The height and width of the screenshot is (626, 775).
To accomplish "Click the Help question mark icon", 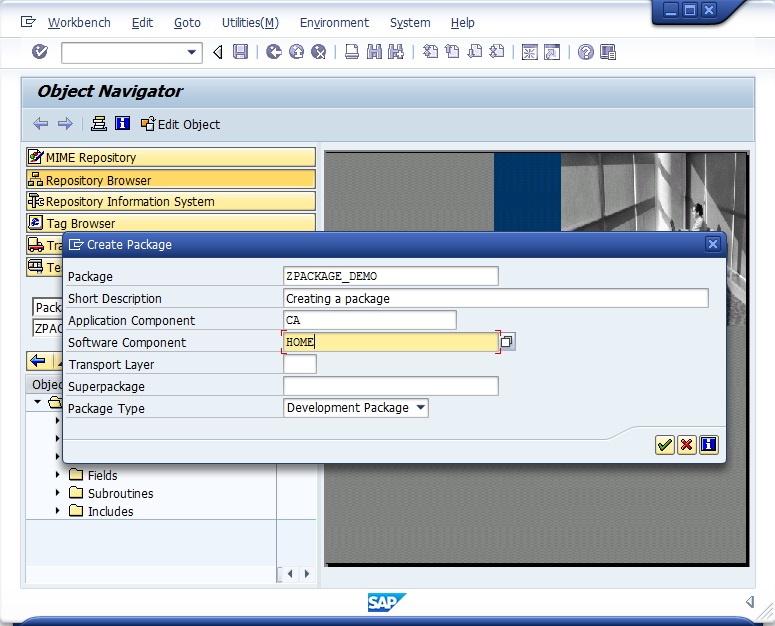I will click(x=586, y=52).
